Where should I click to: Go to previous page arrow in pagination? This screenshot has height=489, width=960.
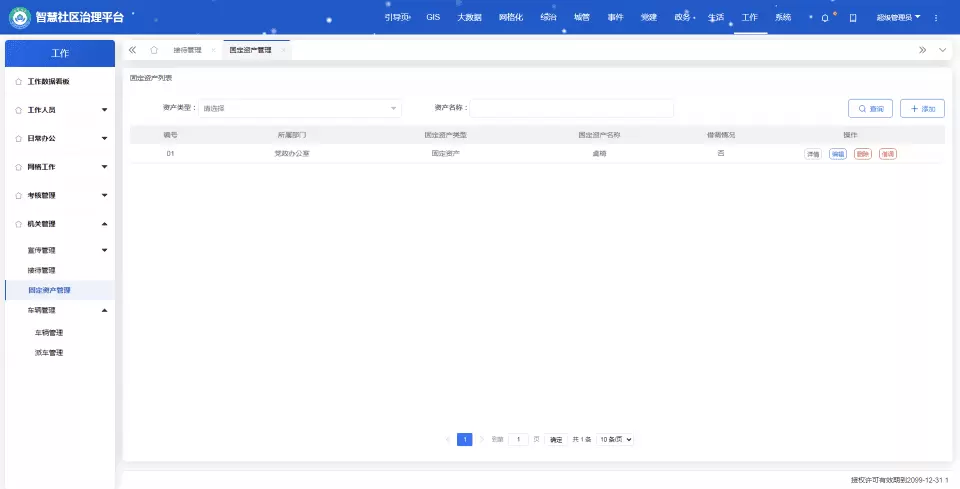448,439
